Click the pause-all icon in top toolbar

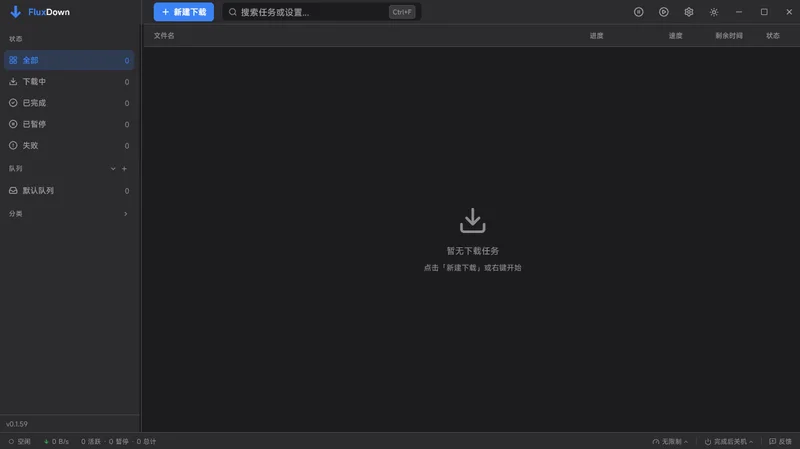638,12
